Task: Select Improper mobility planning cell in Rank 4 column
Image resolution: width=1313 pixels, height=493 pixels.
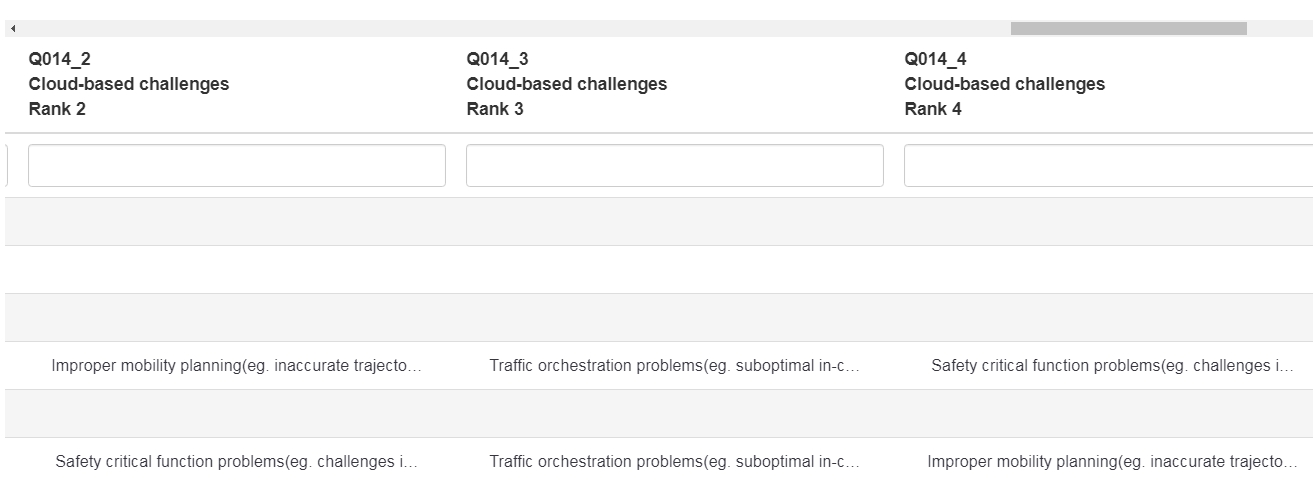Action: pos(1112,462)
